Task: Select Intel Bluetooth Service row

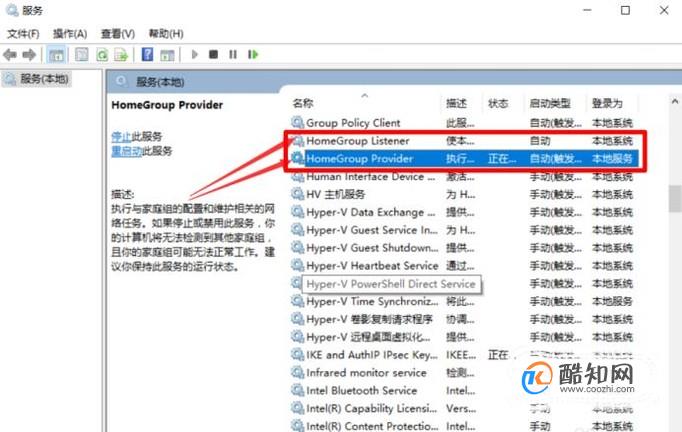Action: [463, 391]
